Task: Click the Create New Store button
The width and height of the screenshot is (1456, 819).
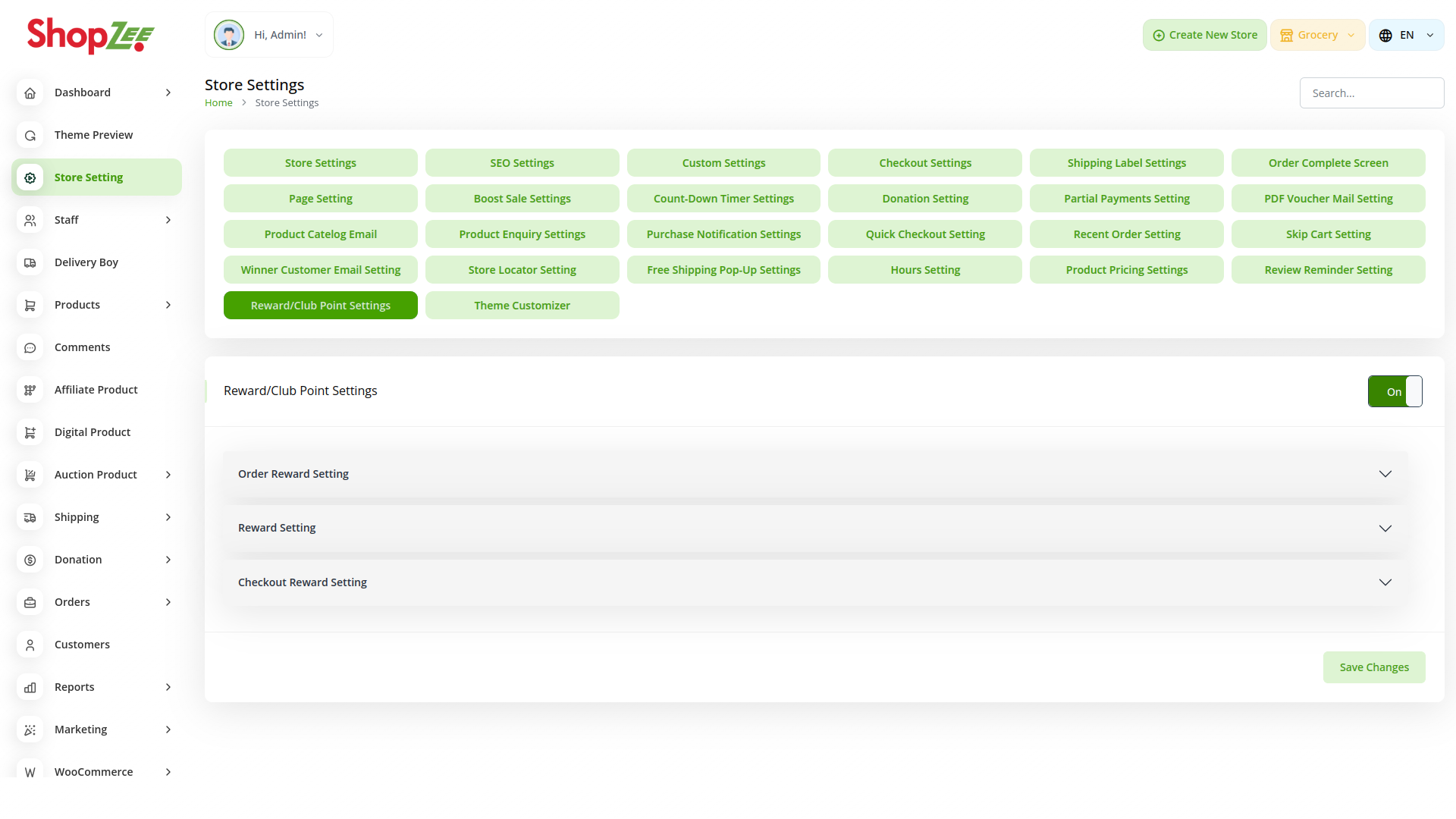Action: pyautogui.click(x=1204, y=35)
